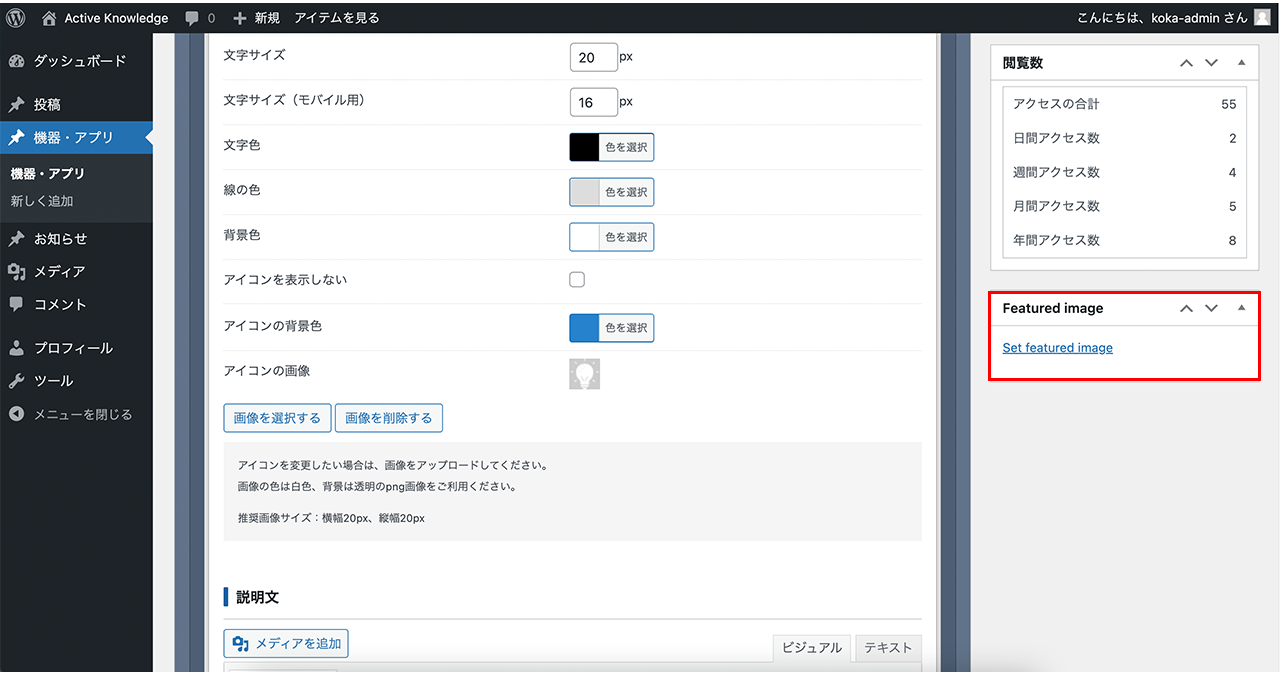Click the 推奨画像サイズ note text

tap(331, 518)
